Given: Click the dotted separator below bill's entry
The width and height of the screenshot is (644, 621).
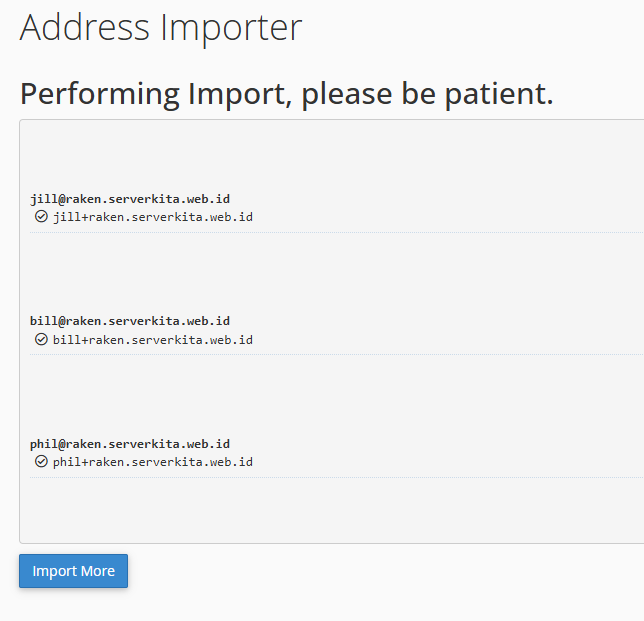Looking at the screenshot, I should (337, 354).
